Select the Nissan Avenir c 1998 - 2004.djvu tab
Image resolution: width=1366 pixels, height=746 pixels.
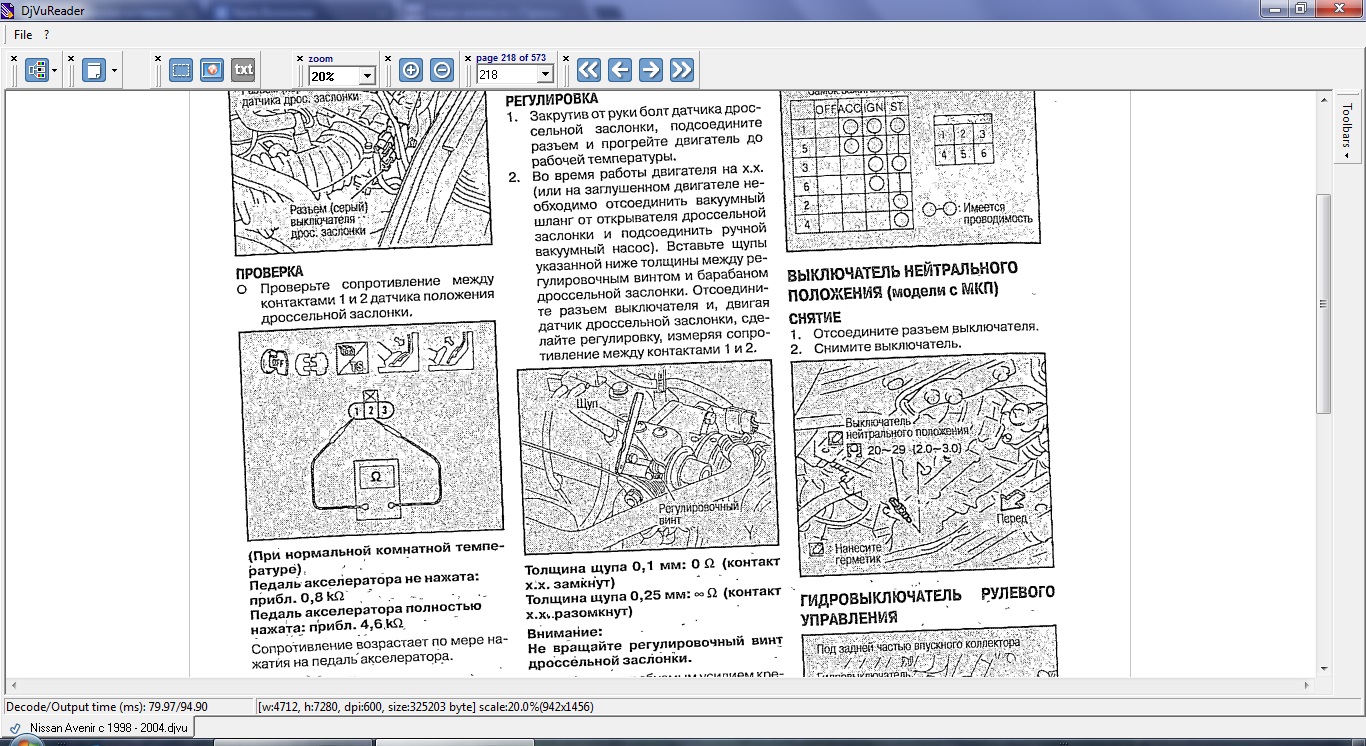click(98, 727)
